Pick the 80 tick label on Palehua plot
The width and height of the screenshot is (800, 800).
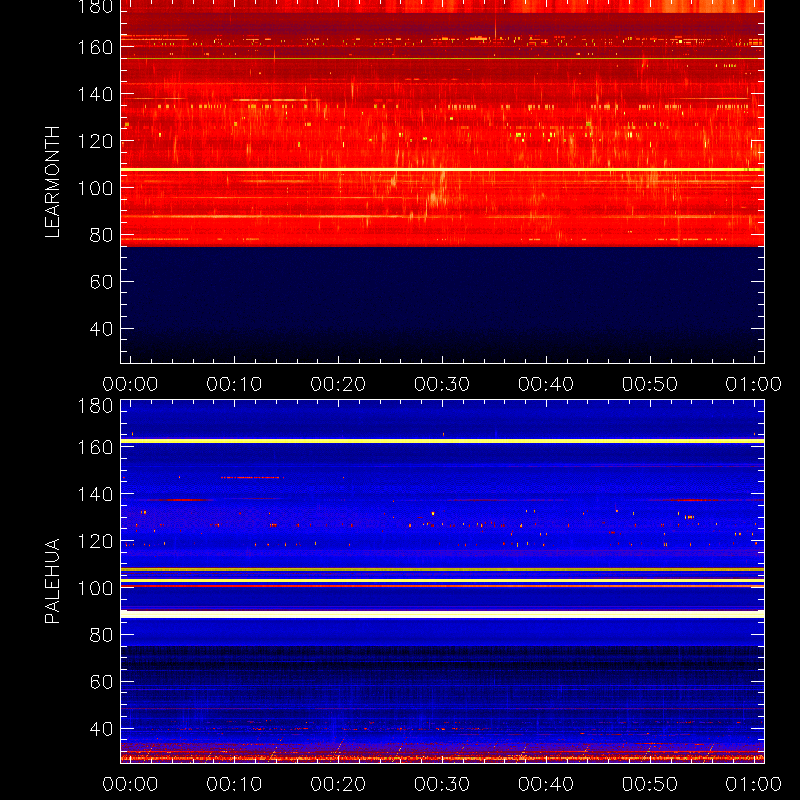point(102,635)
